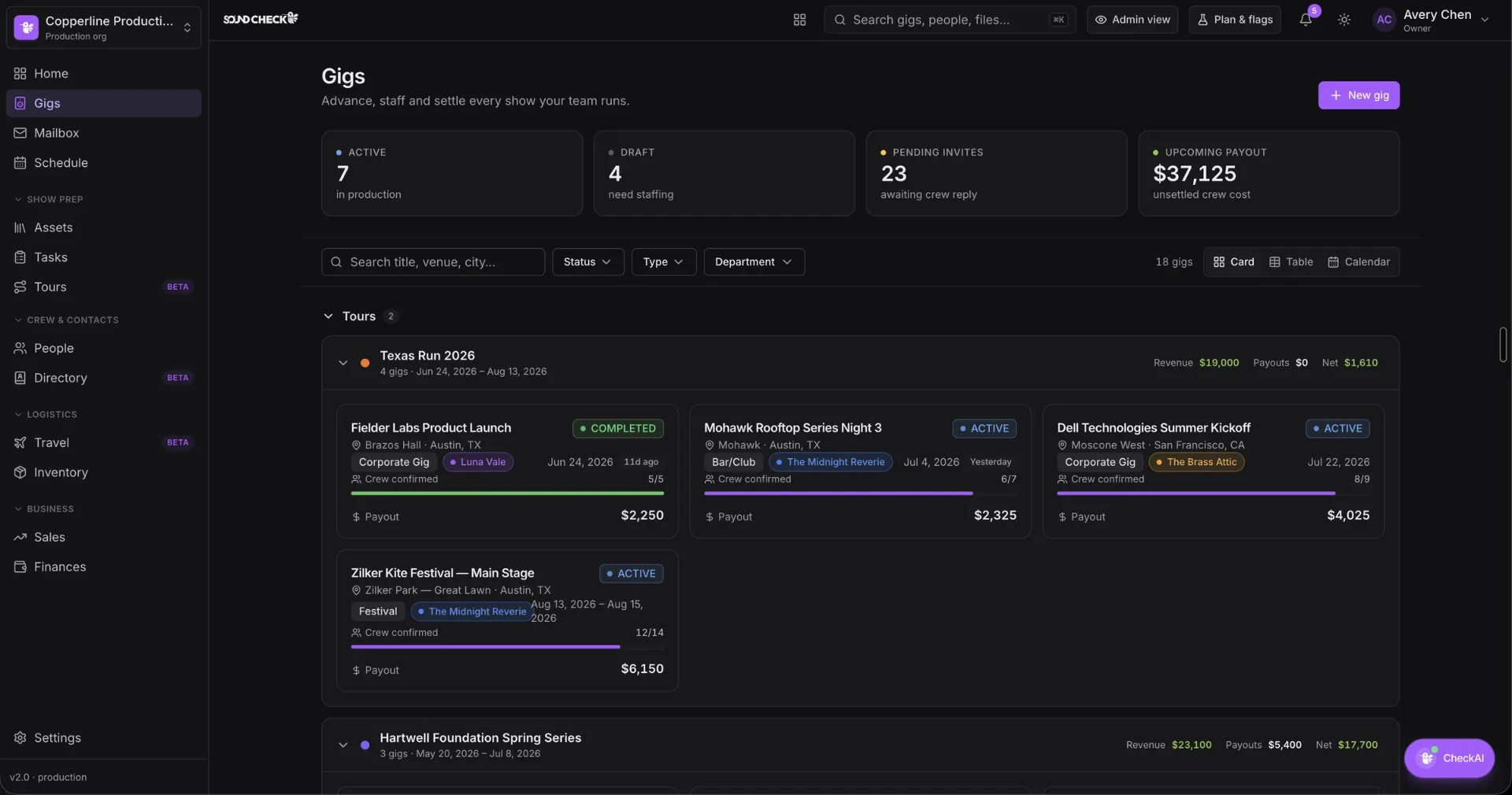Open Settings in the sidebar
The image size is (1512, 795).
(x=103, y=738)
